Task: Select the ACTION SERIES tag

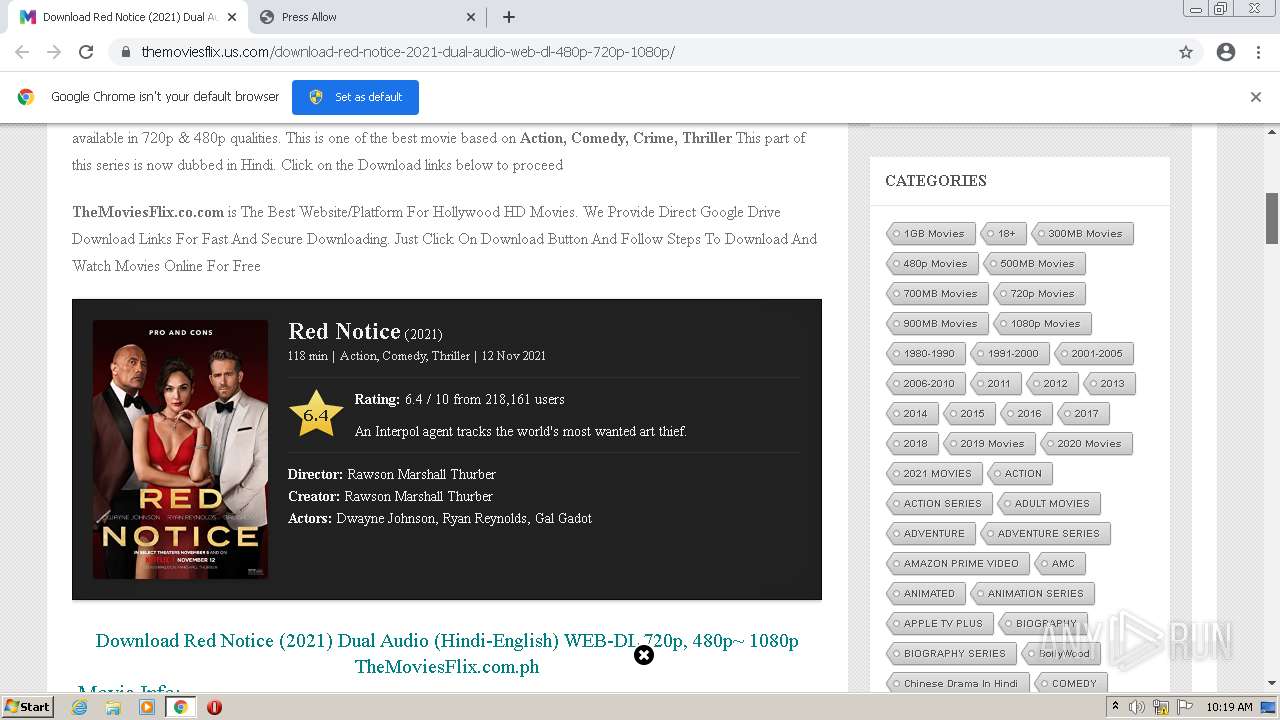Action: pos(940,504)
